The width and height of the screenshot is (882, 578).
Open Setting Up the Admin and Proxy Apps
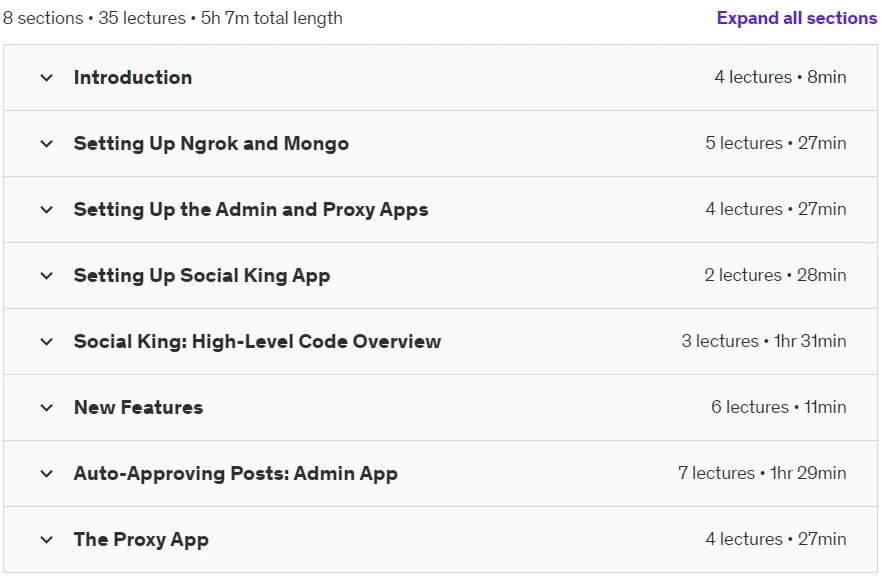(251, 210)
